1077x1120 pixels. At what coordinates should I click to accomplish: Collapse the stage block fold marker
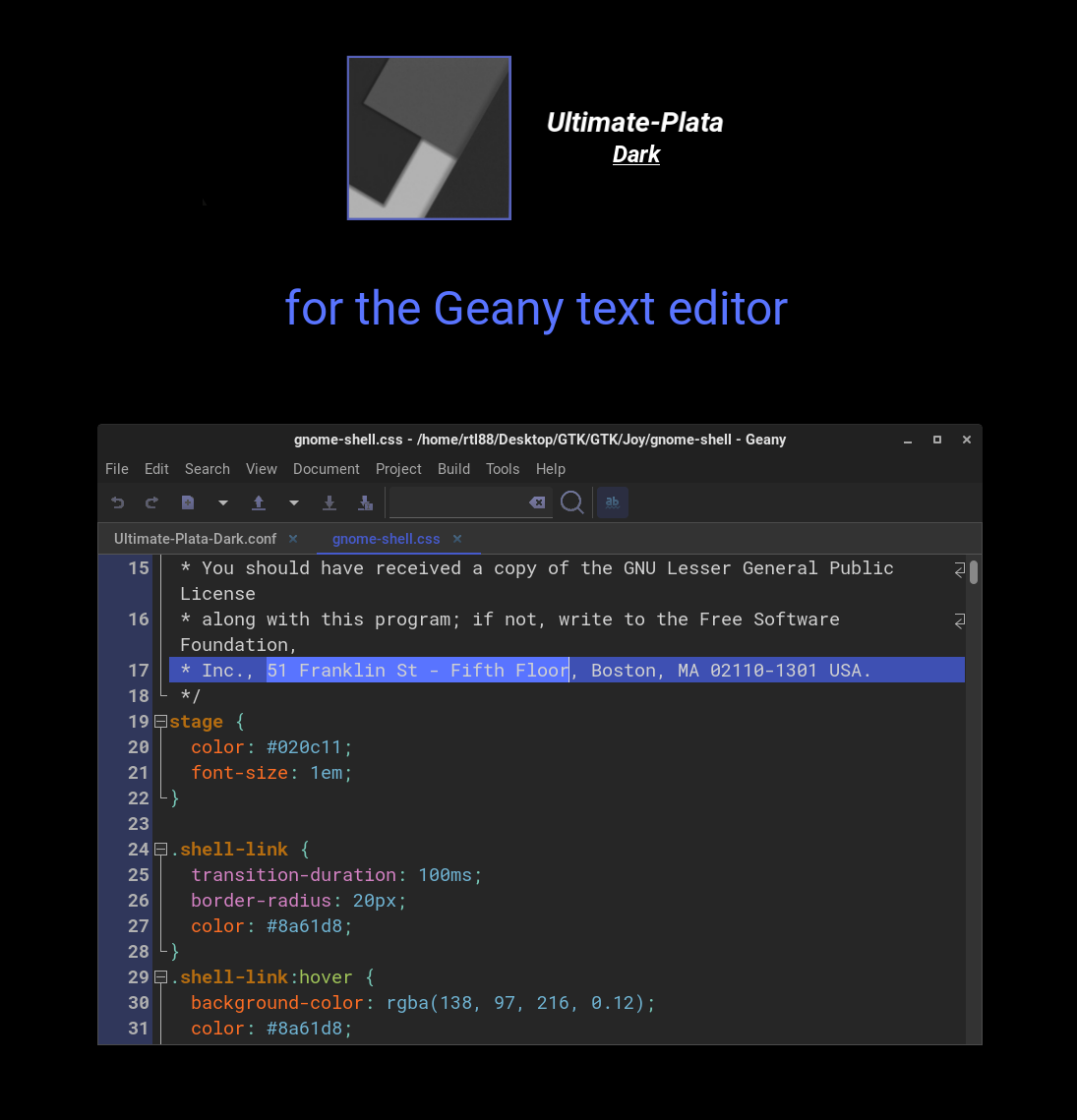(x=160, y=722)
